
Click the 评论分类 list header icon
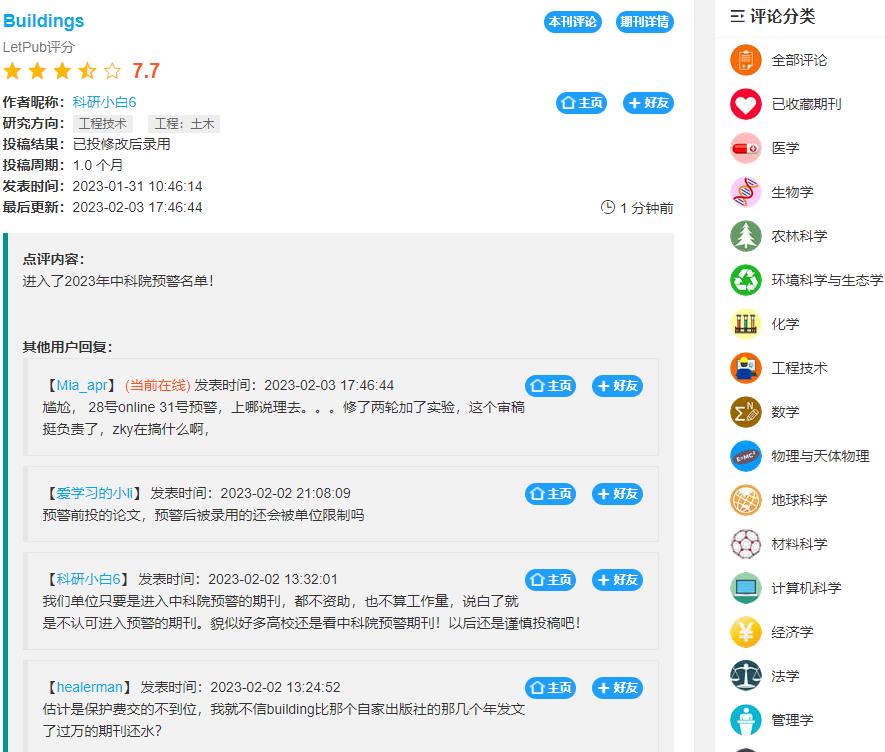click(737, 16)
